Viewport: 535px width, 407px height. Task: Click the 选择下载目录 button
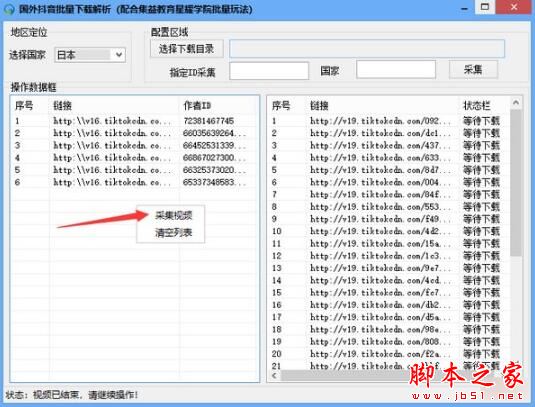pos(187,49)
